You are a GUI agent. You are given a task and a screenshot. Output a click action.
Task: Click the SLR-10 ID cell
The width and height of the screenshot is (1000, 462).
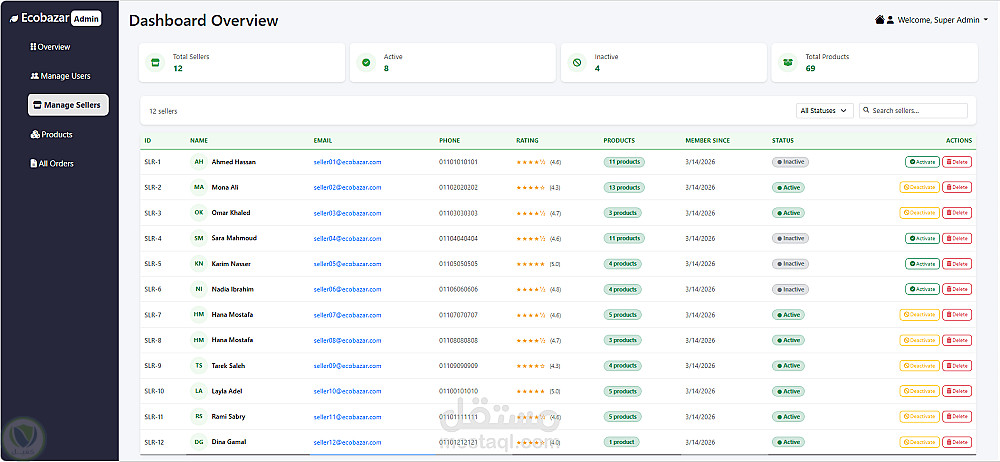coord(154,391)
